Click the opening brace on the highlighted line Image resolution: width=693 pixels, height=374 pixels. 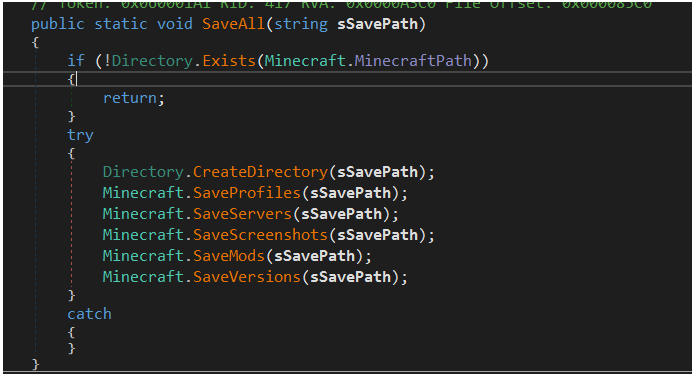coord(71,79)
